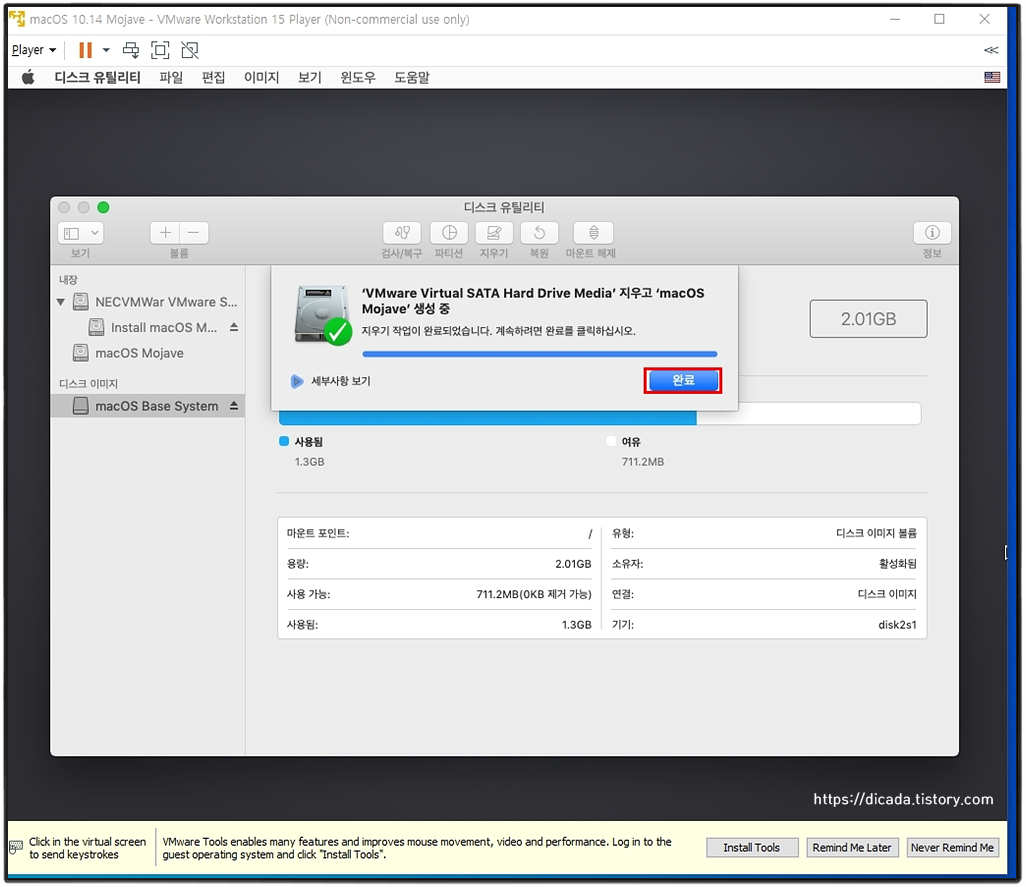
Task: Open the VMware Player dropdown menu
Action: click(x=34, y=50)
